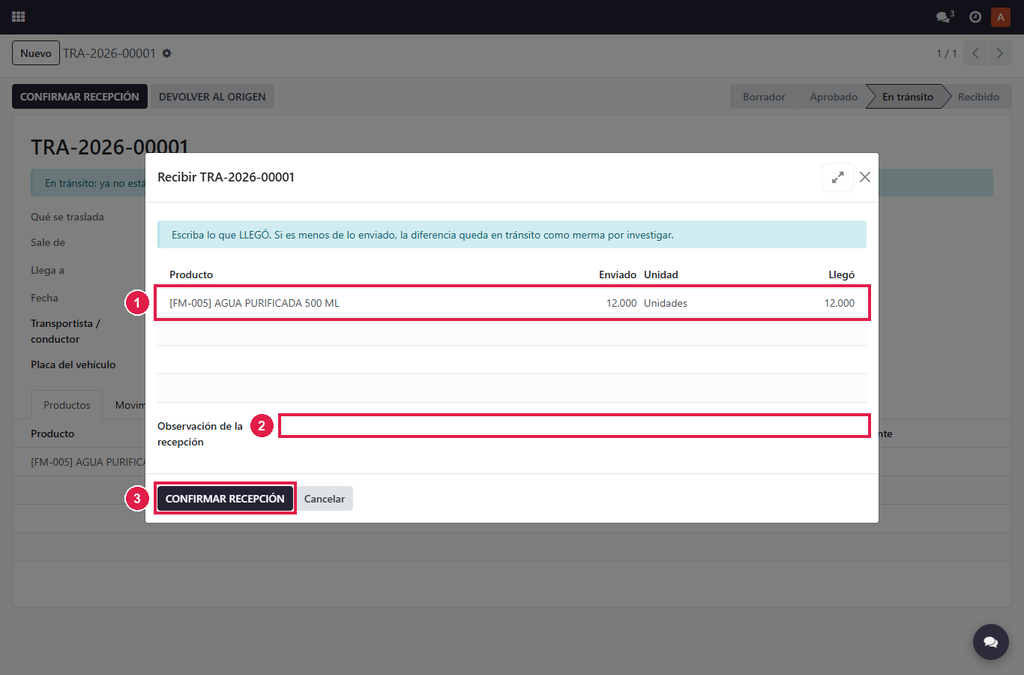This screenshot has height=675, width=1024.
Task: Edit the Llegó quantity 12.000
Action: pos(839,303)
